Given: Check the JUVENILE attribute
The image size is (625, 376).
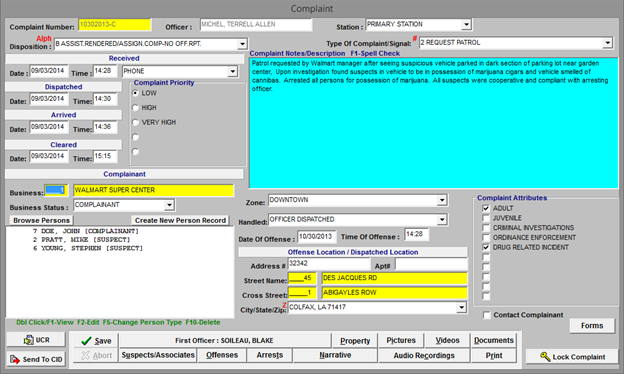Looking at the screenshot, I should click(x=485, y=218).
